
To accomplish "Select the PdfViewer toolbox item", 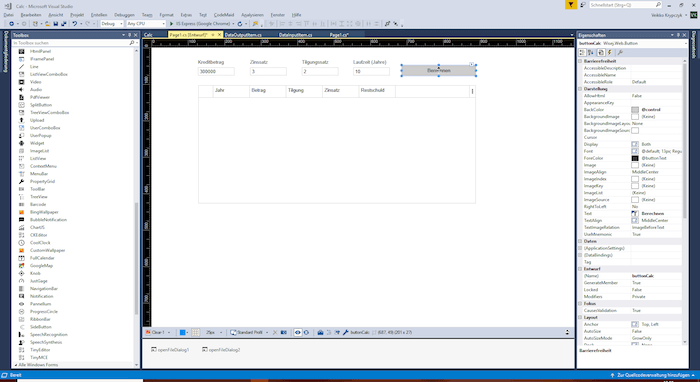I will pos(40,97).
